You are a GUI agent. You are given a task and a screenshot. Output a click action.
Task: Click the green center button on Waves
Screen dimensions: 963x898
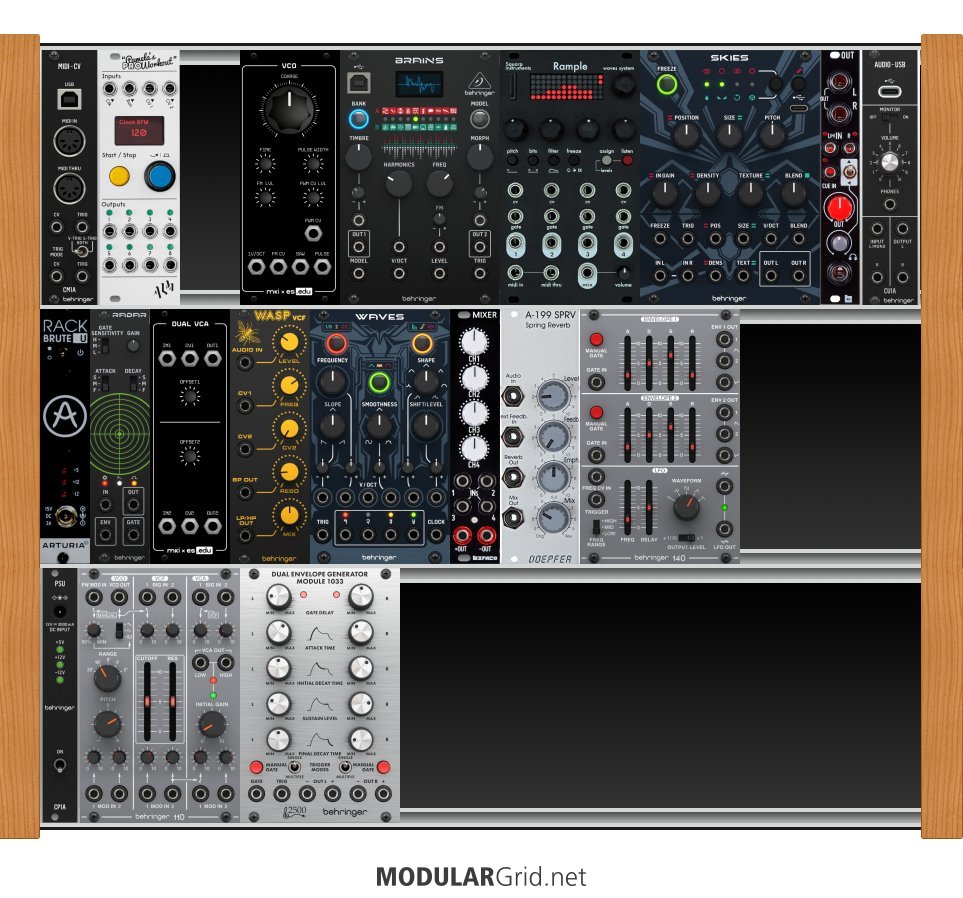coord(379,382)
